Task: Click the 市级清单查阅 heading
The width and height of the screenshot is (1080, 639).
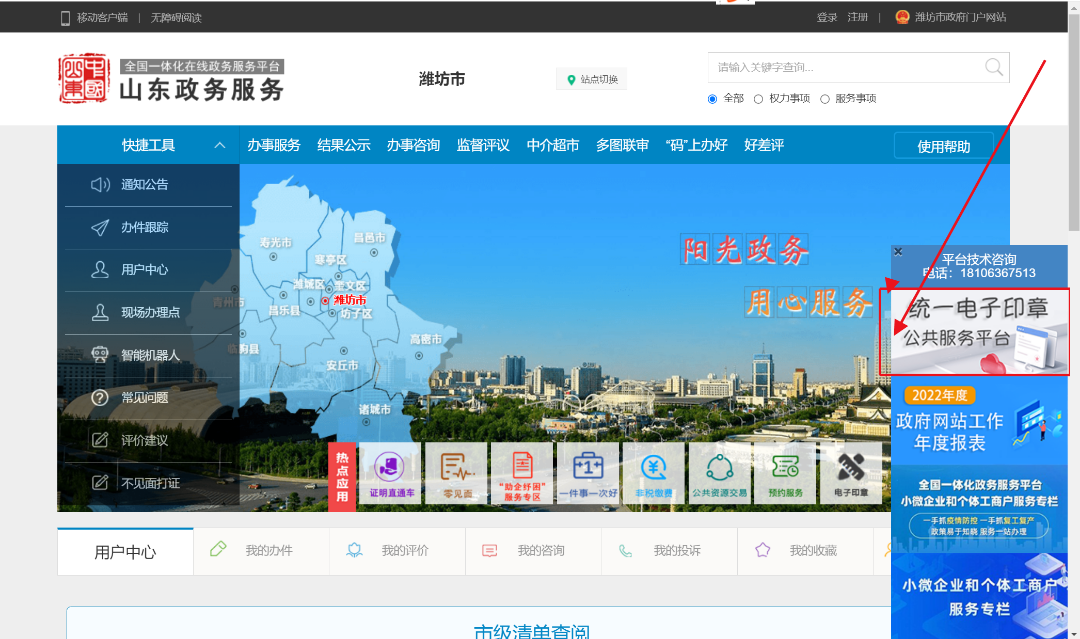Action: (532, 630)
